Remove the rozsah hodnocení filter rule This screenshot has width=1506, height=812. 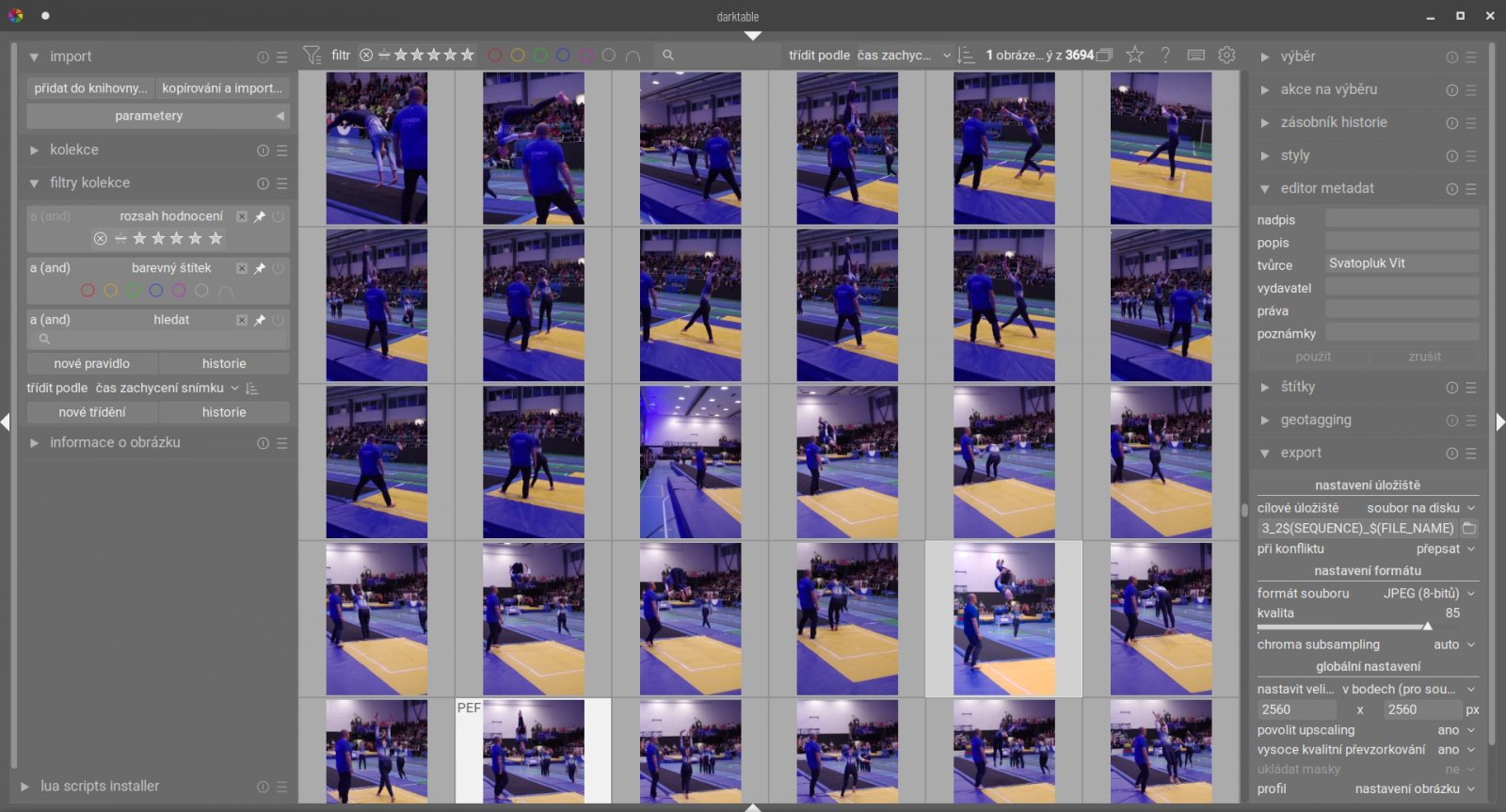[x=242, y=216]
